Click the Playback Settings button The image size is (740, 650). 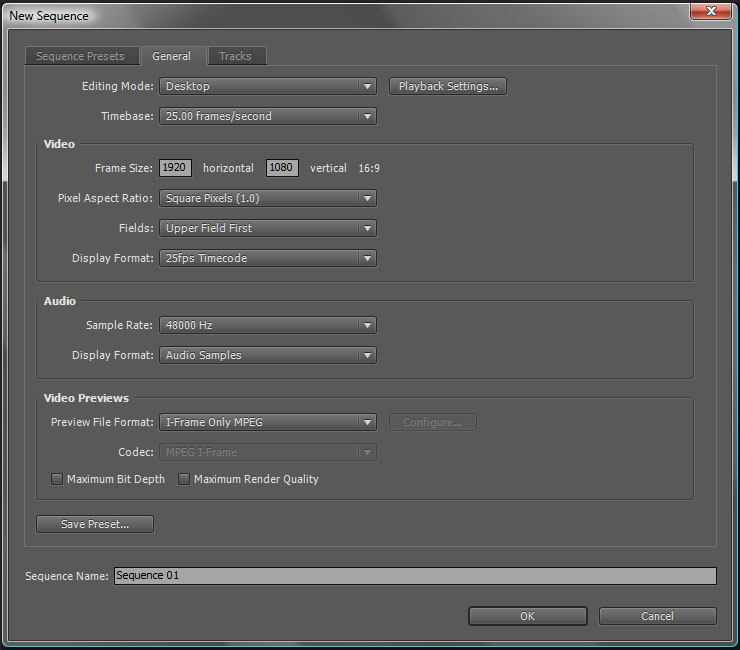point(448,87)
